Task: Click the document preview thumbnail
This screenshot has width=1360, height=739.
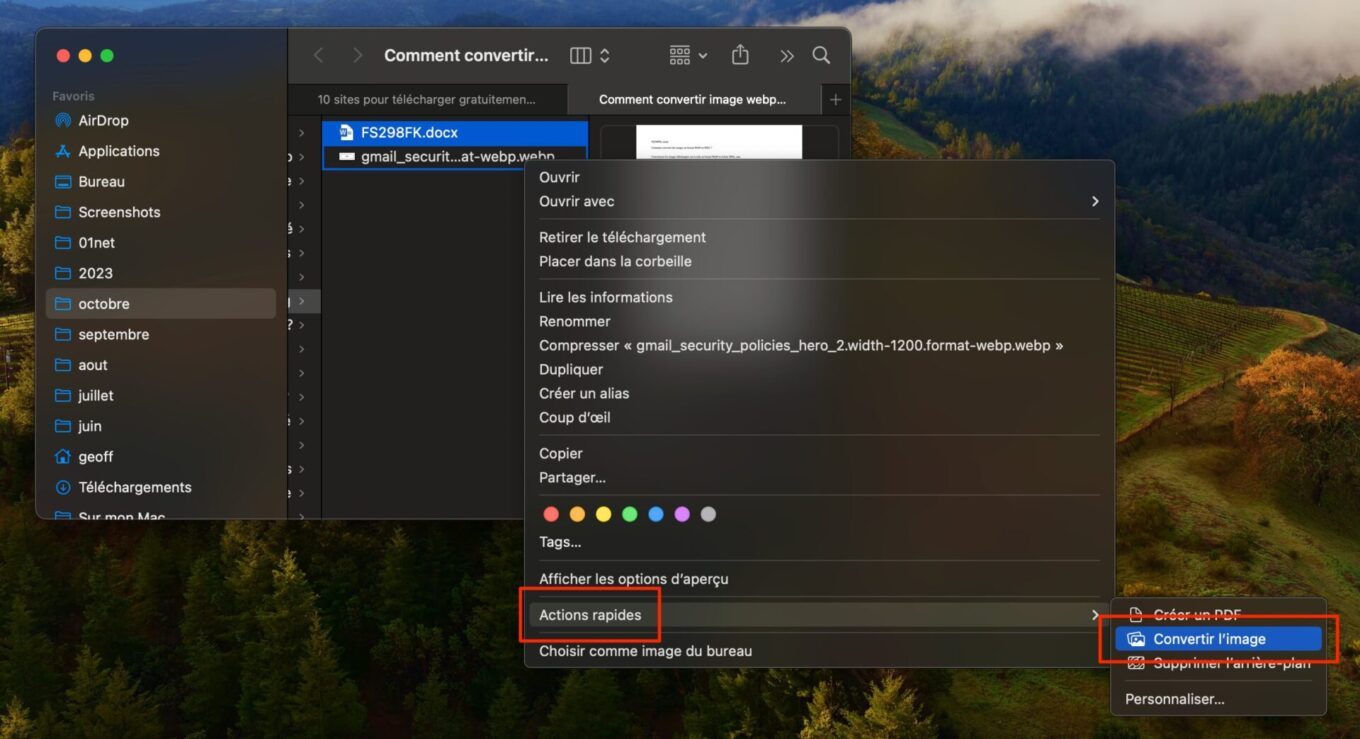Action: (719, 142)
